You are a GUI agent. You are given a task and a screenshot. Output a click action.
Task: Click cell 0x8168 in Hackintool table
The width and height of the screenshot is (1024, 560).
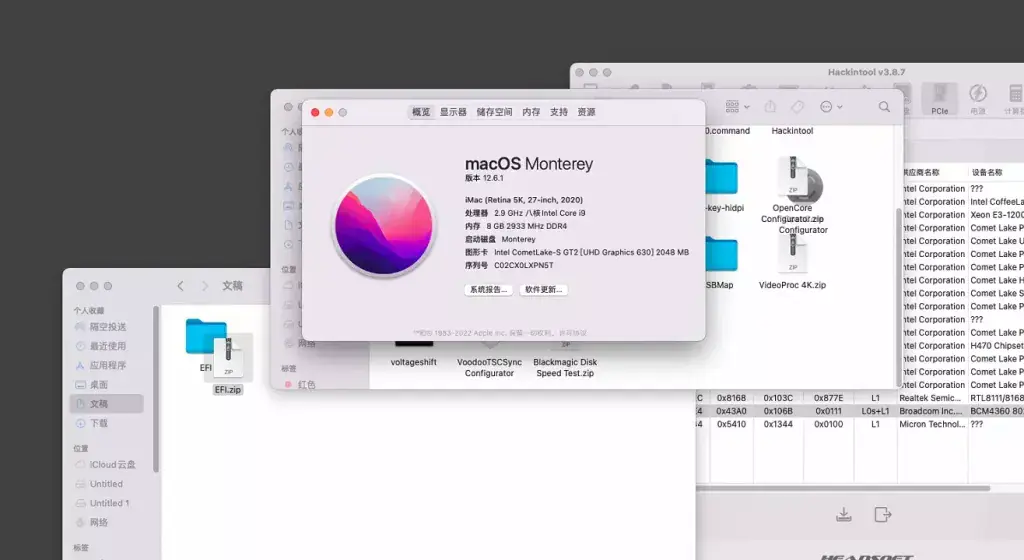pyautogui.click(x=731, y=398)
